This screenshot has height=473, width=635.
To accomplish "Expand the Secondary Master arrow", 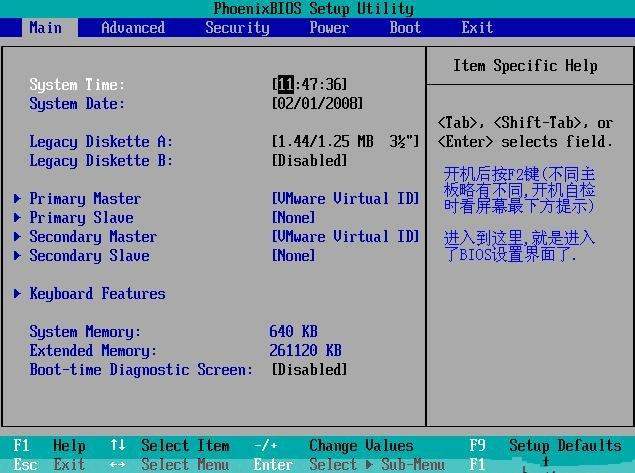I will [x=18, y=237].
